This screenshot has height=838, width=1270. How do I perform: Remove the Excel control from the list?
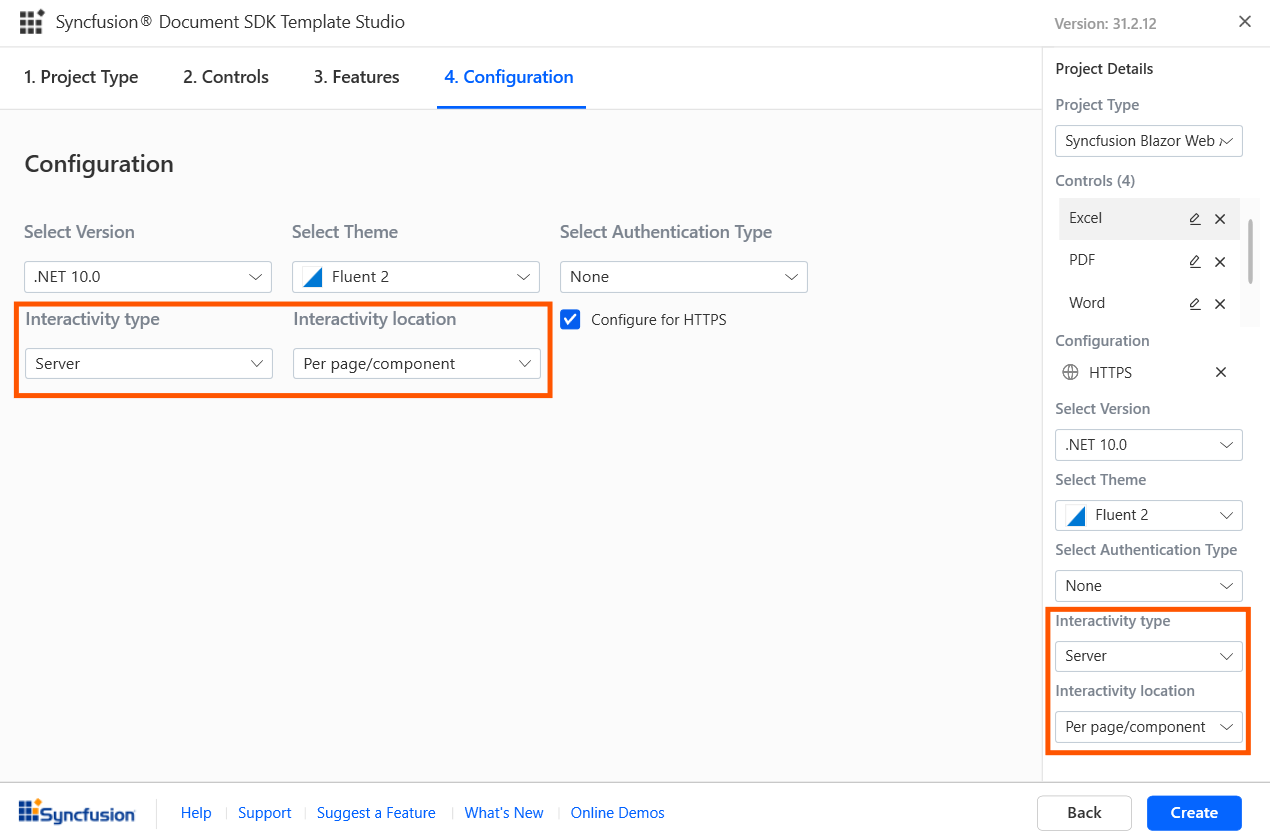click(1220, 218)
